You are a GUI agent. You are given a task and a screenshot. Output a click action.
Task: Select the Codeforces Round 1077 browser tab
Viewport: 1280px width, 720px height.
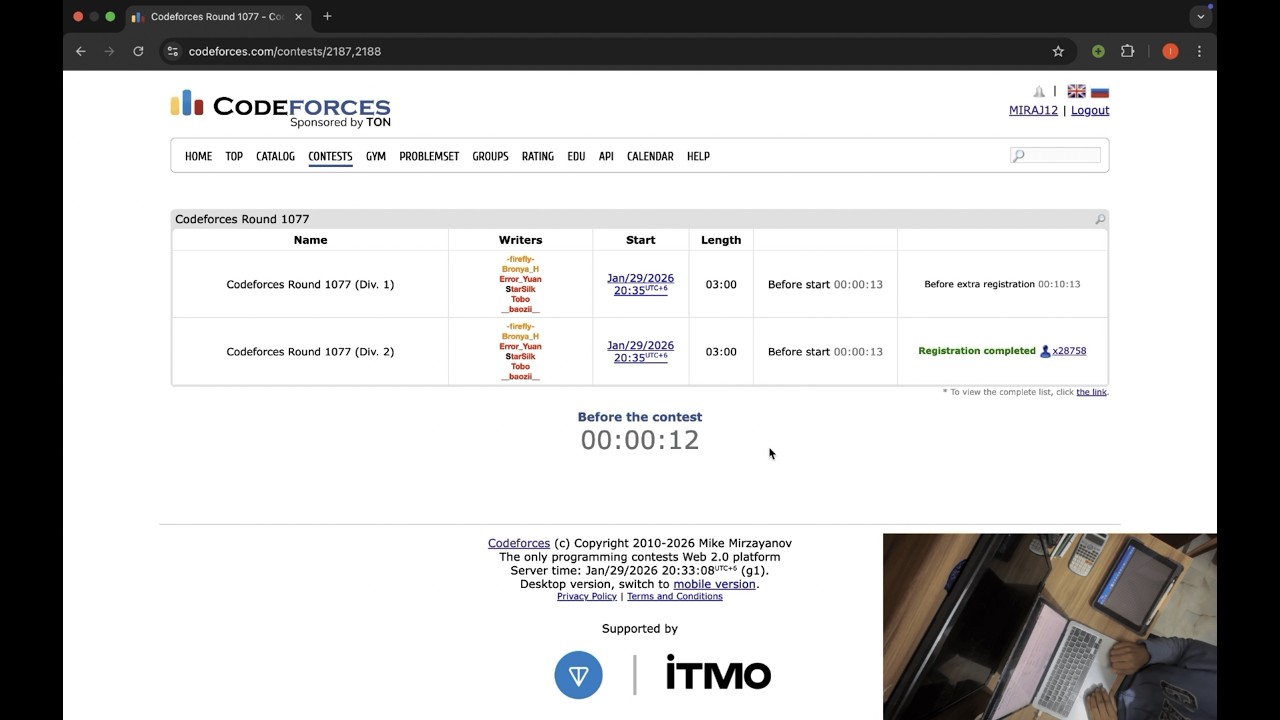click(219, 17)
